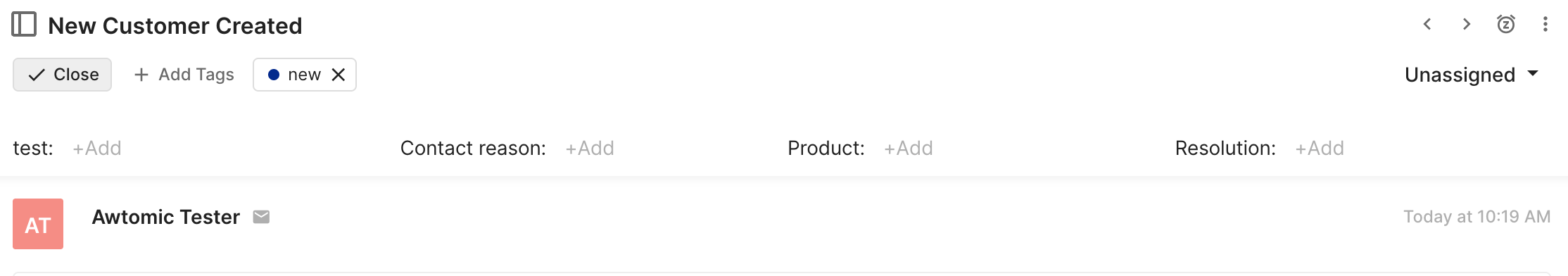The height and width of the screenshot is (276, 1568).
Task: Add a Contact reason value
Action: point(590,148)
